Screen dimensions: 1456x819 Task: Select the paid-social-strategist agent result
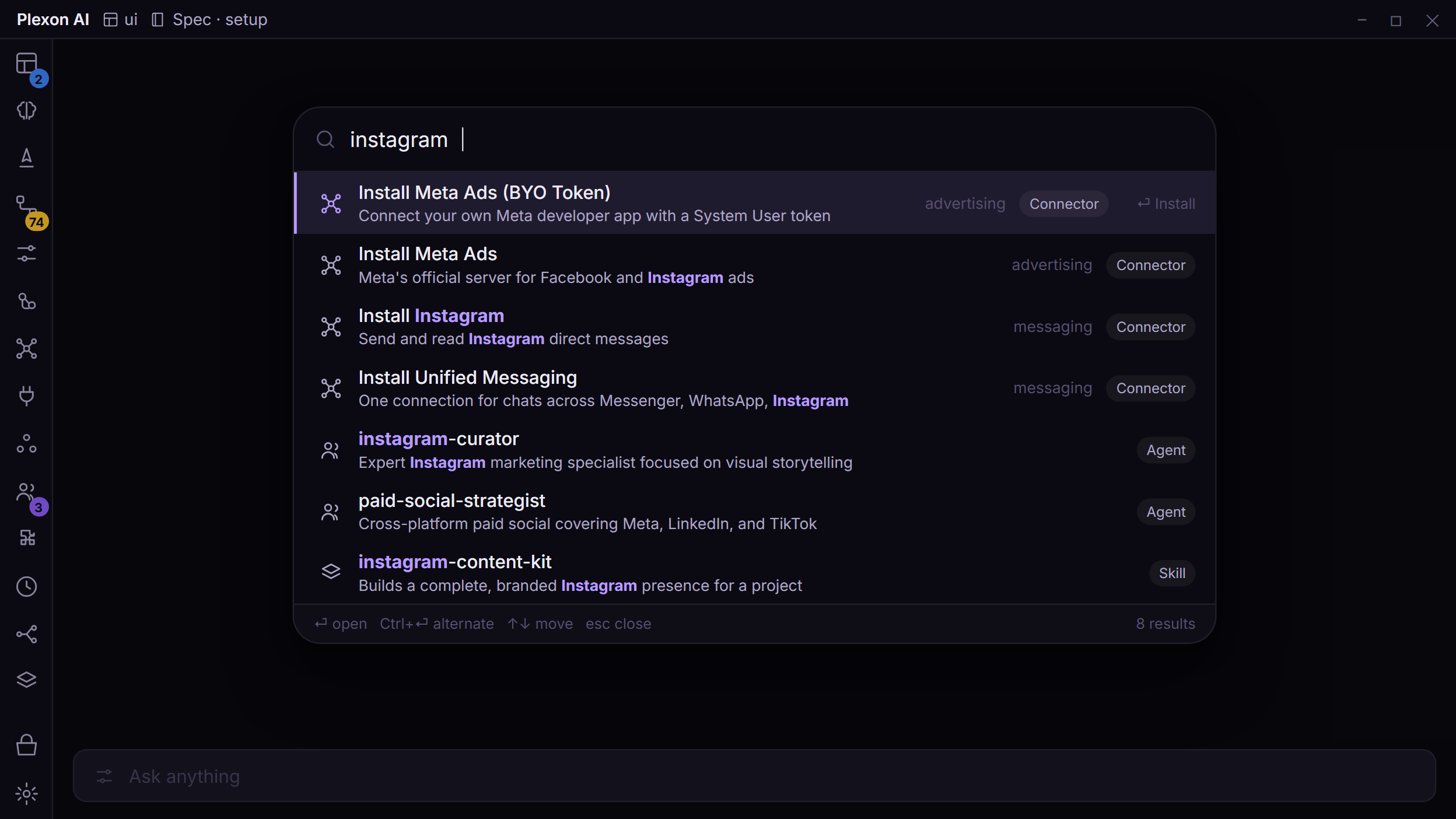tap(755, 512)
